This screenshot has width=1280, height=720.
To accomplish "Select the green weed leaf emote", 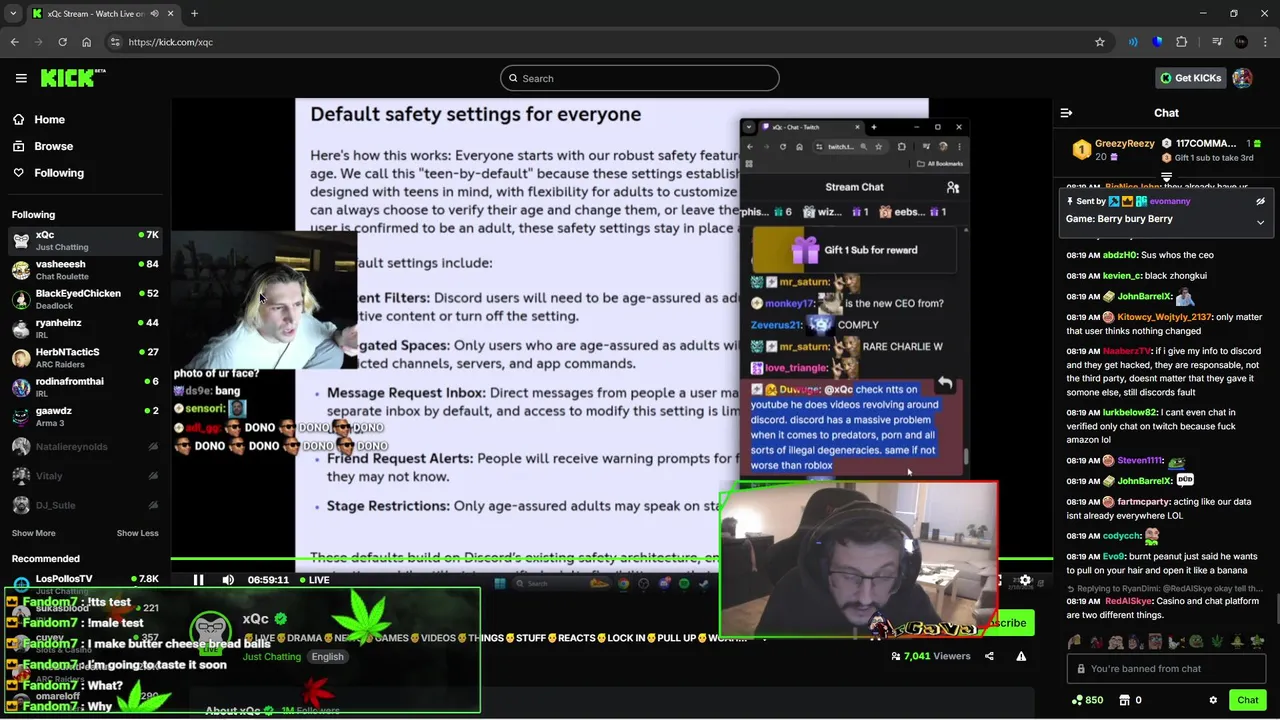I will tap(1218, 642).
